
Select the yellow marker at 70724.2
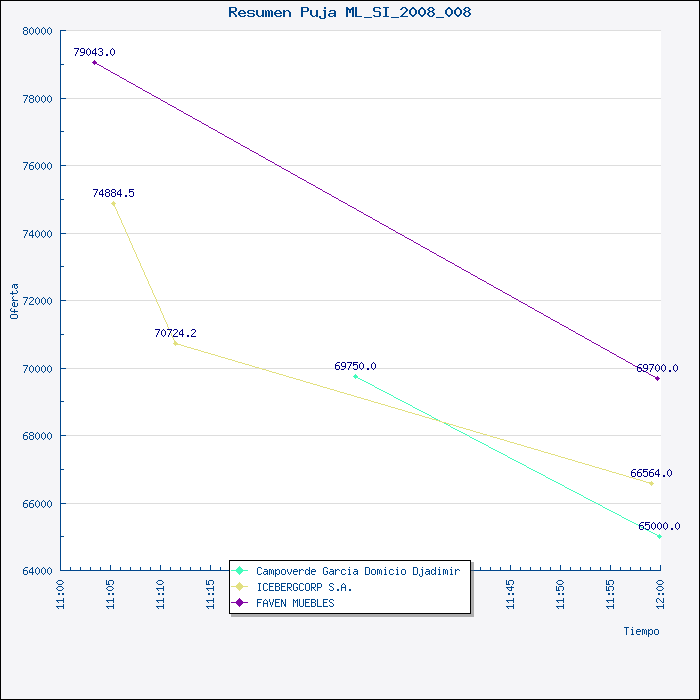(175, 343)
